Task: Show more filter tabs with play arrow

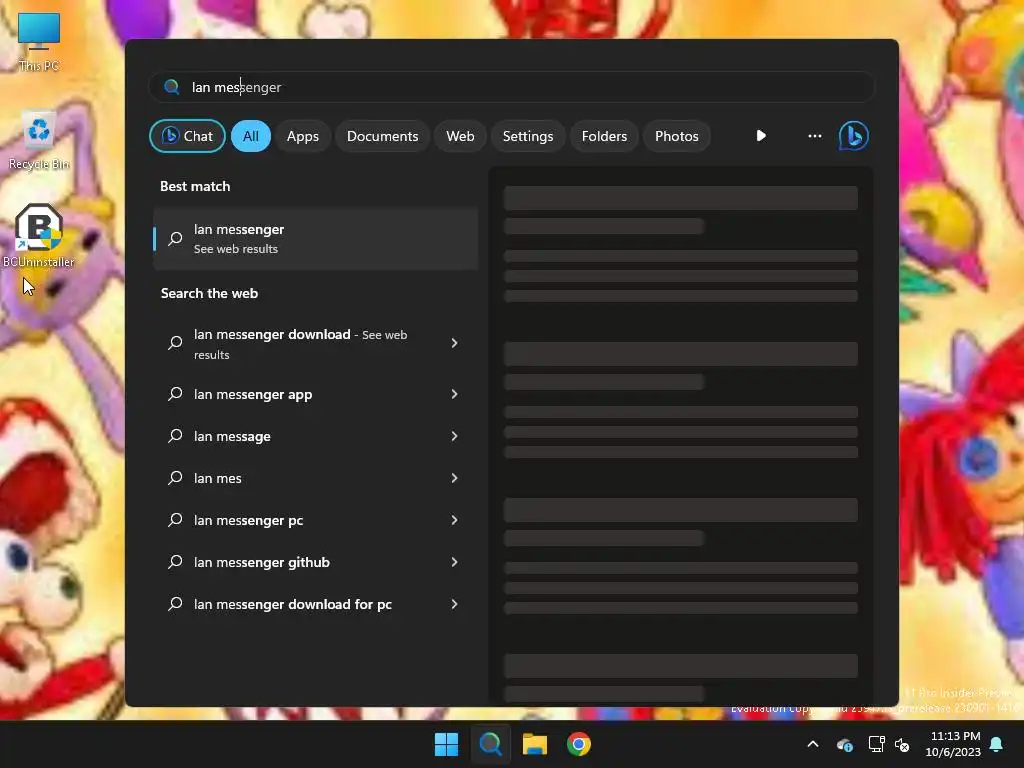Action: point(761,136)
